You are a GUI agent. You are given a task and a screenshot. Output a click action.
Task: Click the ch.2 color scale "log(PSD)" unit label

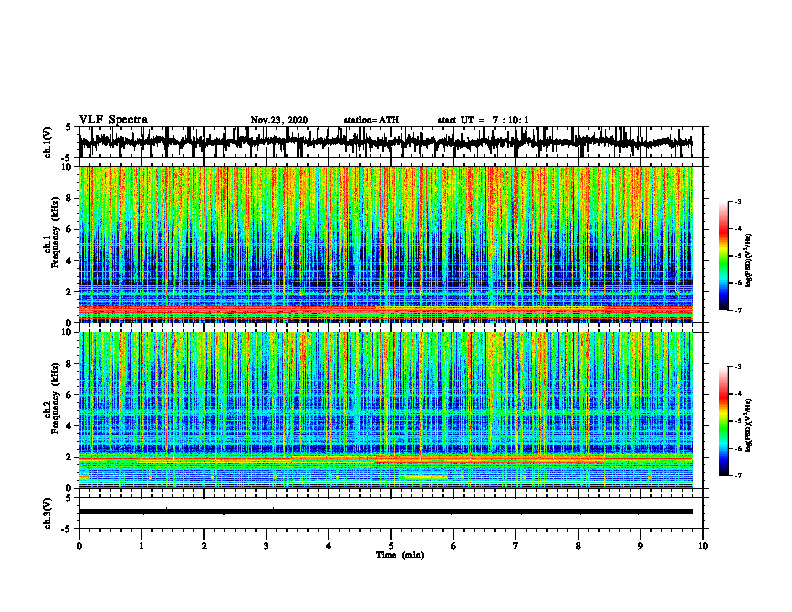749,424
